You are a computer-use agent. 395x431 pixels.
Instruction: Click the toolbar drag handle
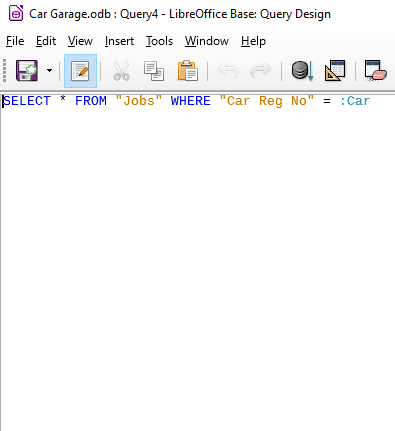pos(5,71)
